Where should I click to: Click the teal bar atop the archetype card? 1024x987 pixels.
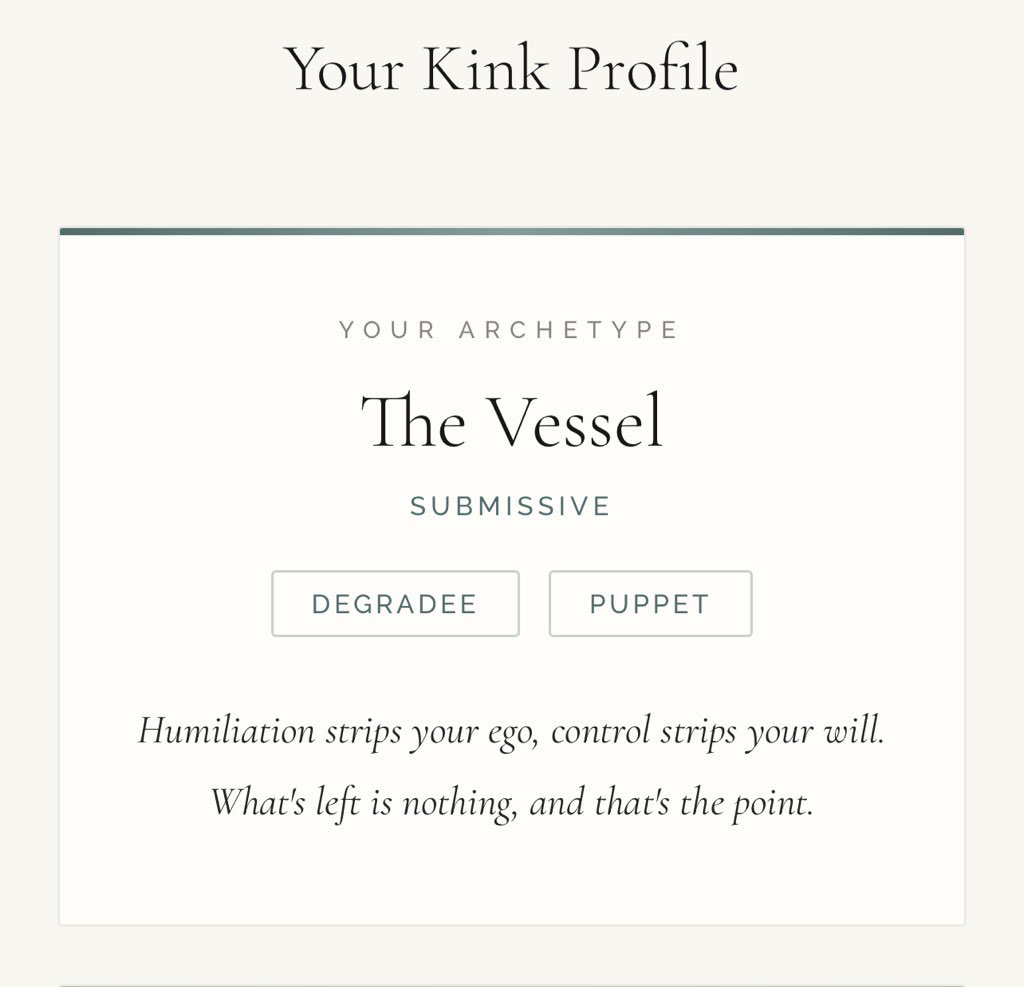coord(511,232)
